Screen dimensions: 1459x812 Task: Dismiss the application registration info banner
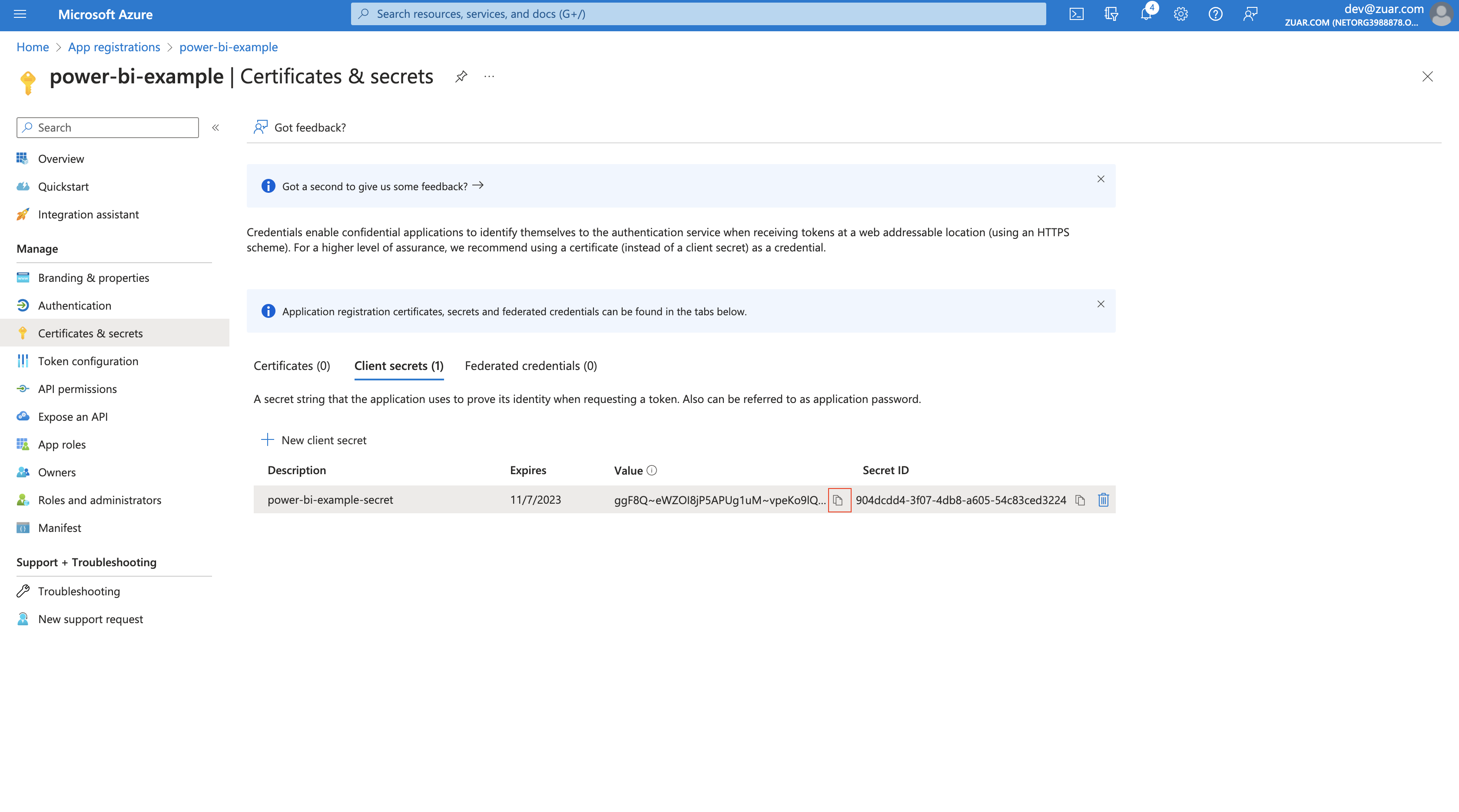(1101, 304)
